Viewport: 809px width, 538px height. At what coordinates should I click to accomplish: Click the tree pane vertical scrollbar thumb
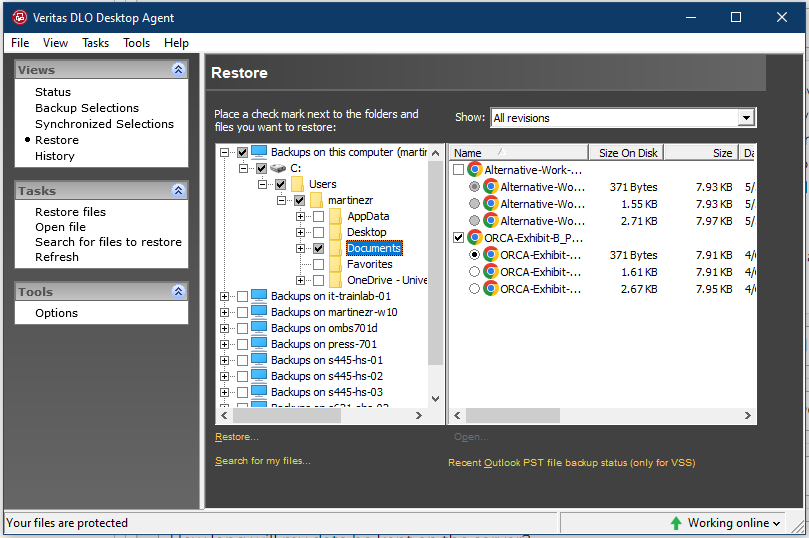[x=435, y=263]
